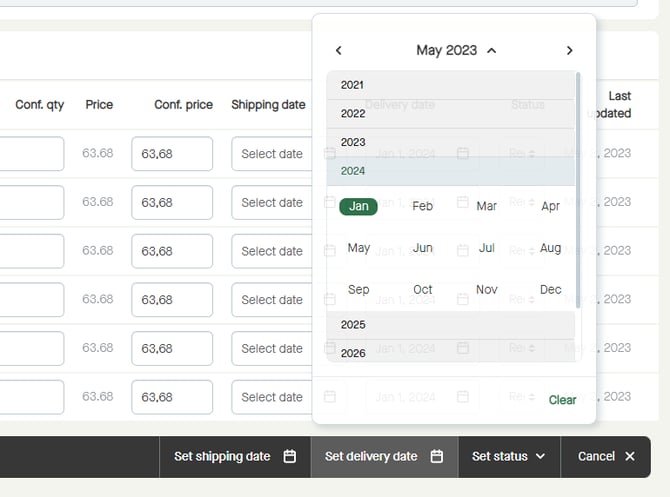Go to previous month with left arrow
Viewport: 670px width, 497px height.
coord(338,50)
